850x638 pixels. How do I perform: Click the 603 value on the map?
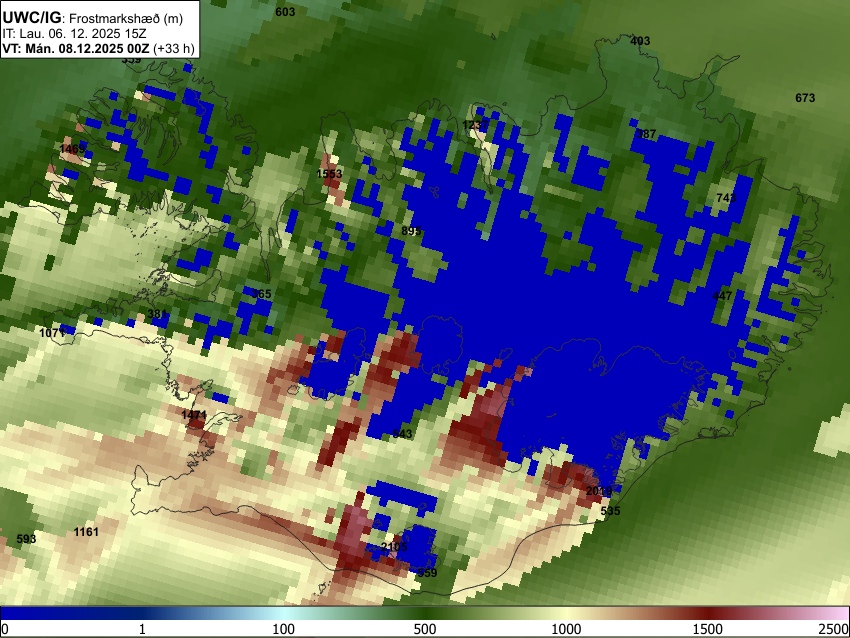pos(285,12)
